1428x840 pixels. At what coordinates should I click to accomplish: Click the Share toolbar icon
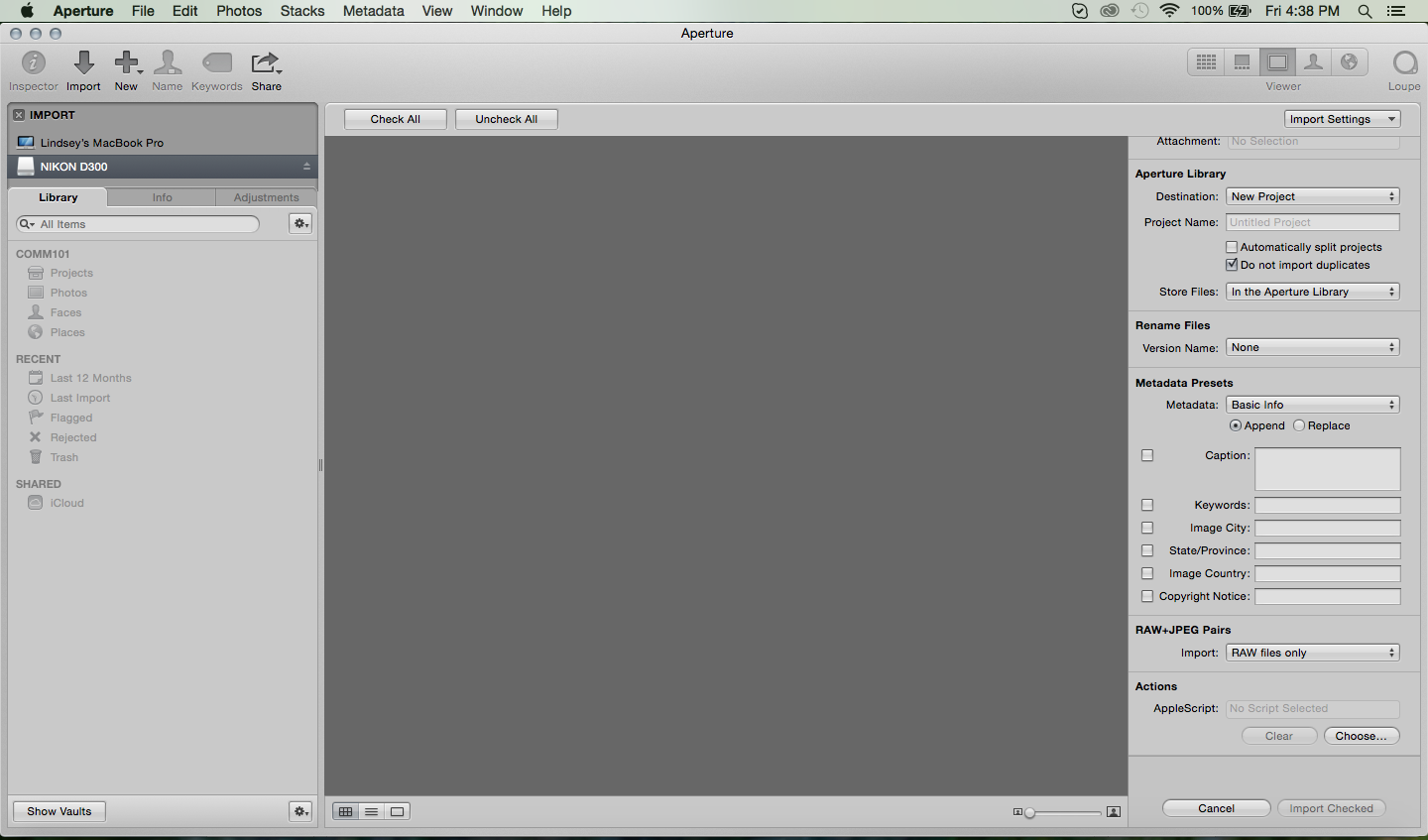pyautogui.click(x=266, y=63)
